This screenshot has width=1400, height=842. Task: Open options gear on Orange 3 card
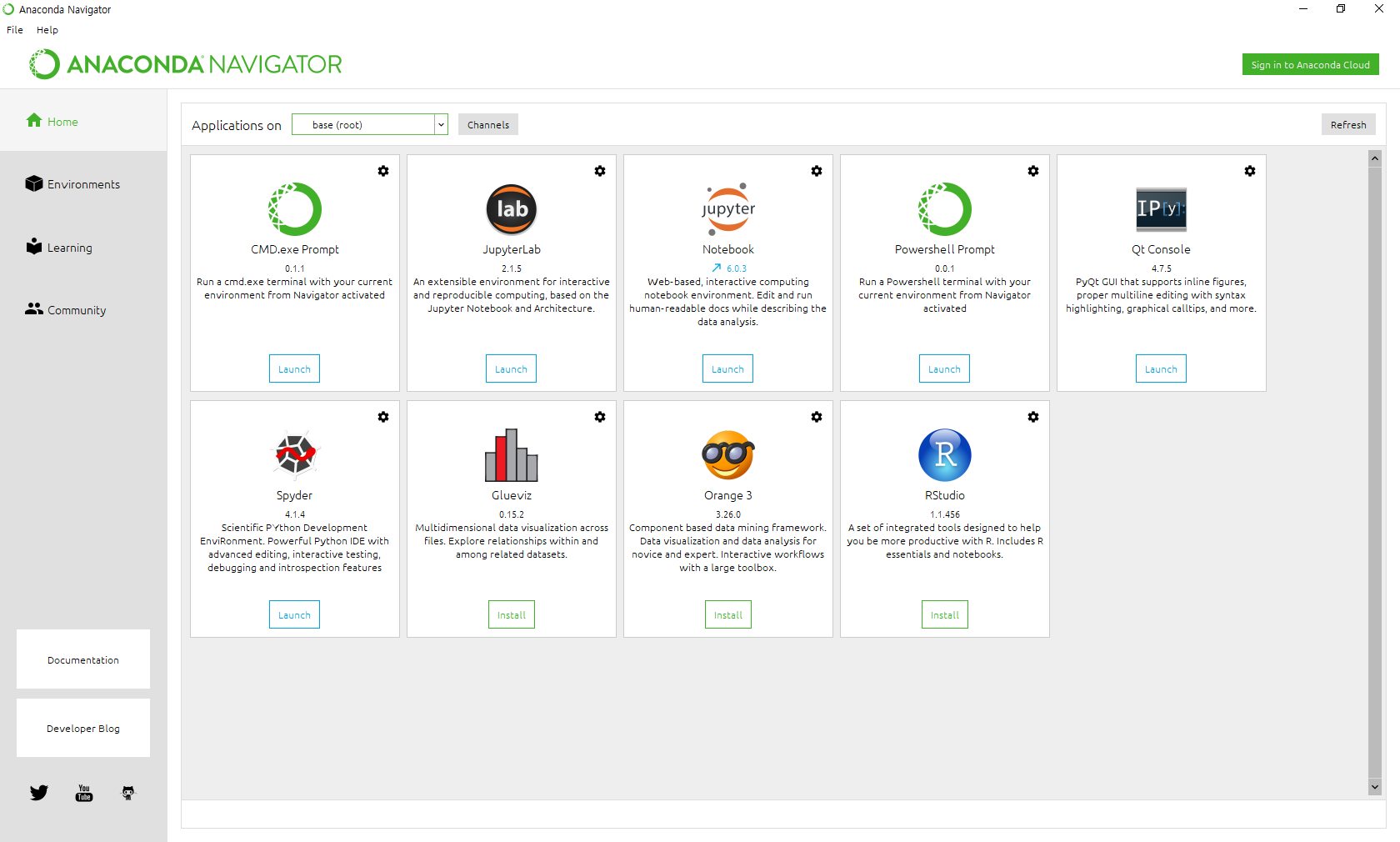(x=817, y=417)
